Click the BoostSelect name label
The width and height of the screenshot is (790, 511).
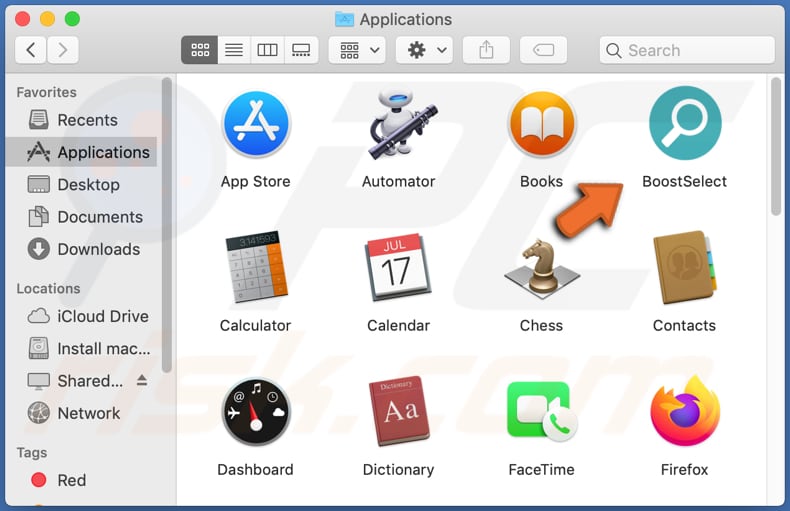click(x=685, y=181)
